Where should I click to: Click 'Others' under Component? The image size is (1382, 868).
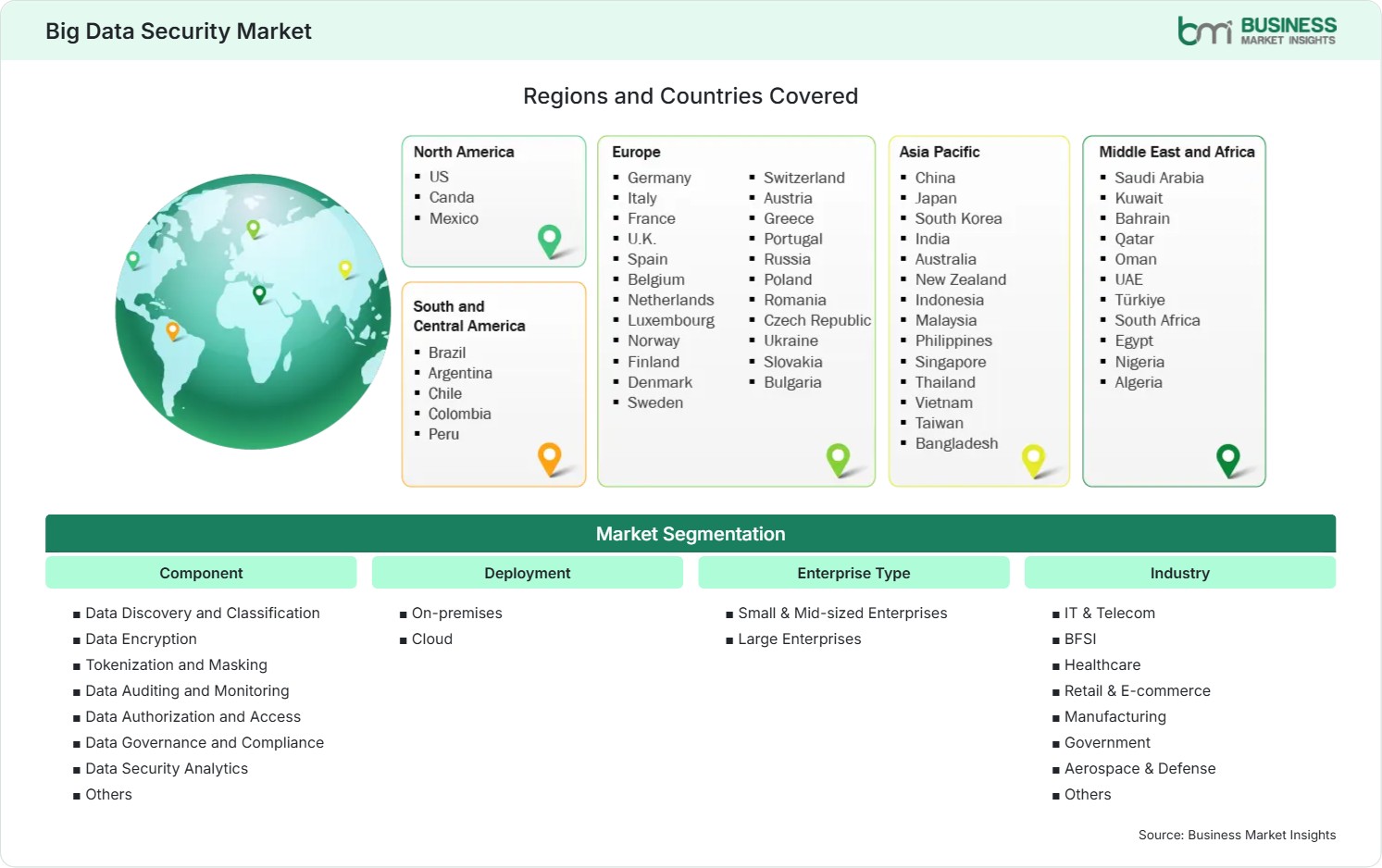click(x=108, y=794)
